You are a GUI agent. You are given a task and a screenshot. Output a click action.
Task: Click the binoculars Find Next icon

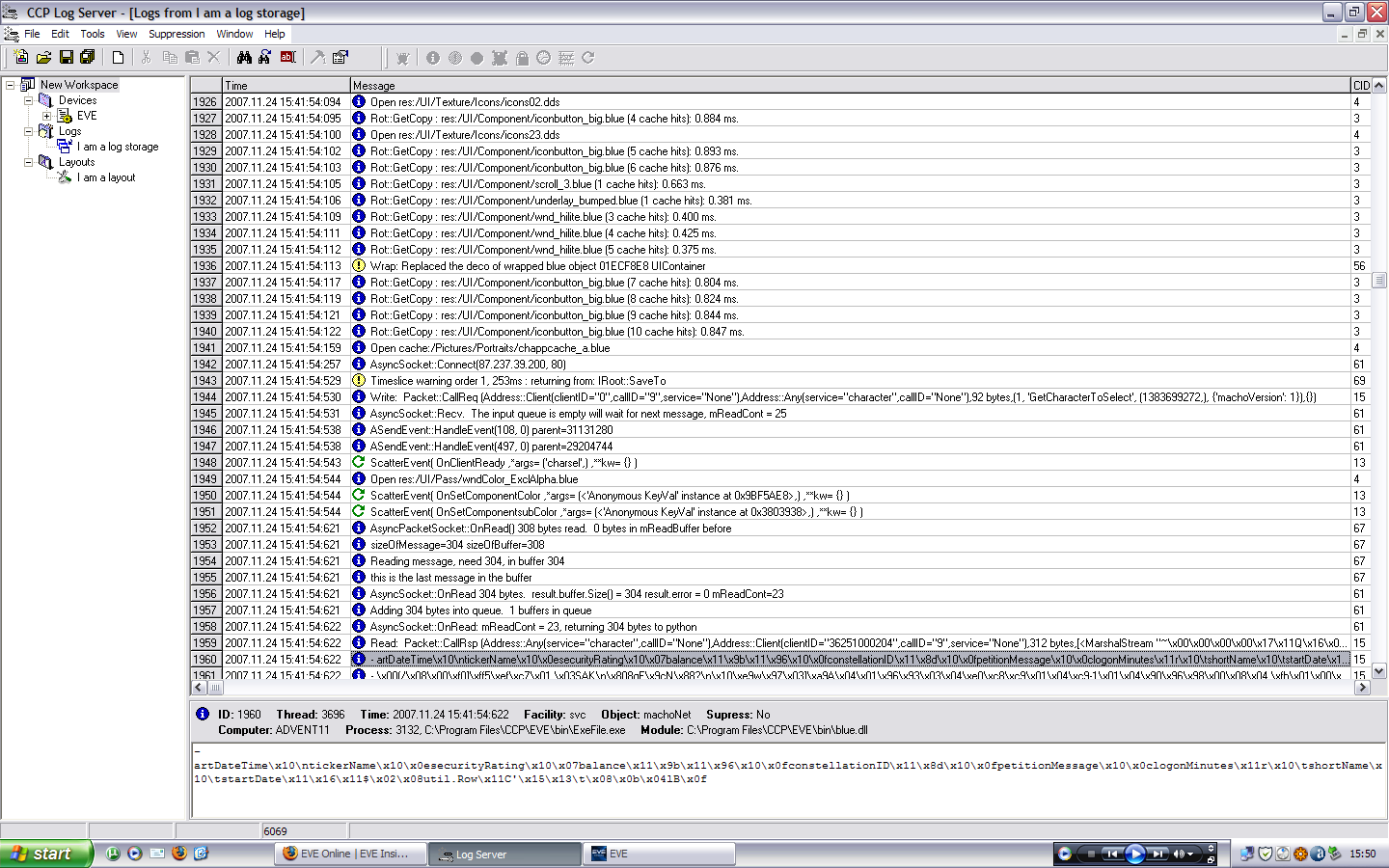coord(264,58)
